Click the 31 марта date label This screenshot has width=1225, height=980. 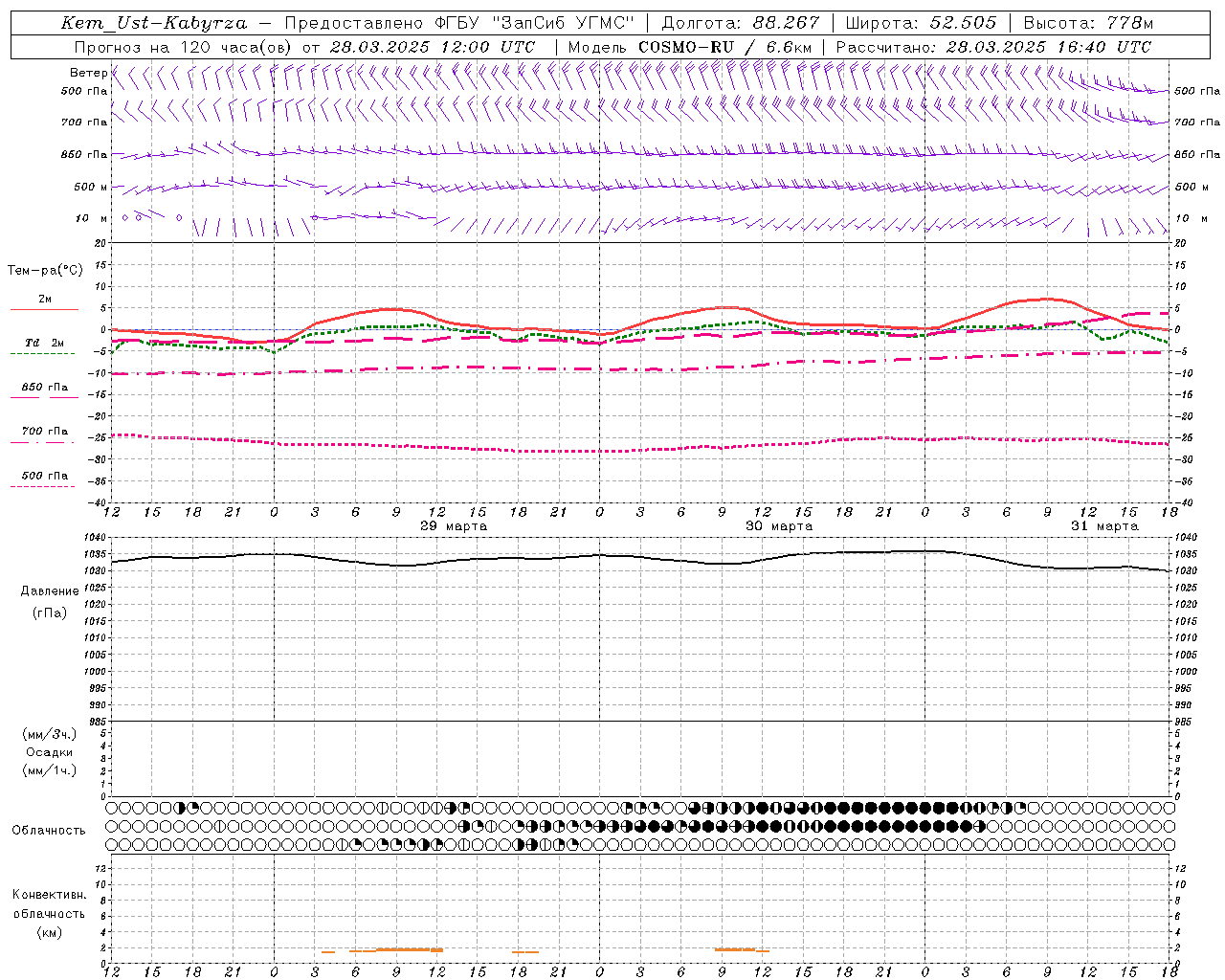click(x=1104, y=526)
